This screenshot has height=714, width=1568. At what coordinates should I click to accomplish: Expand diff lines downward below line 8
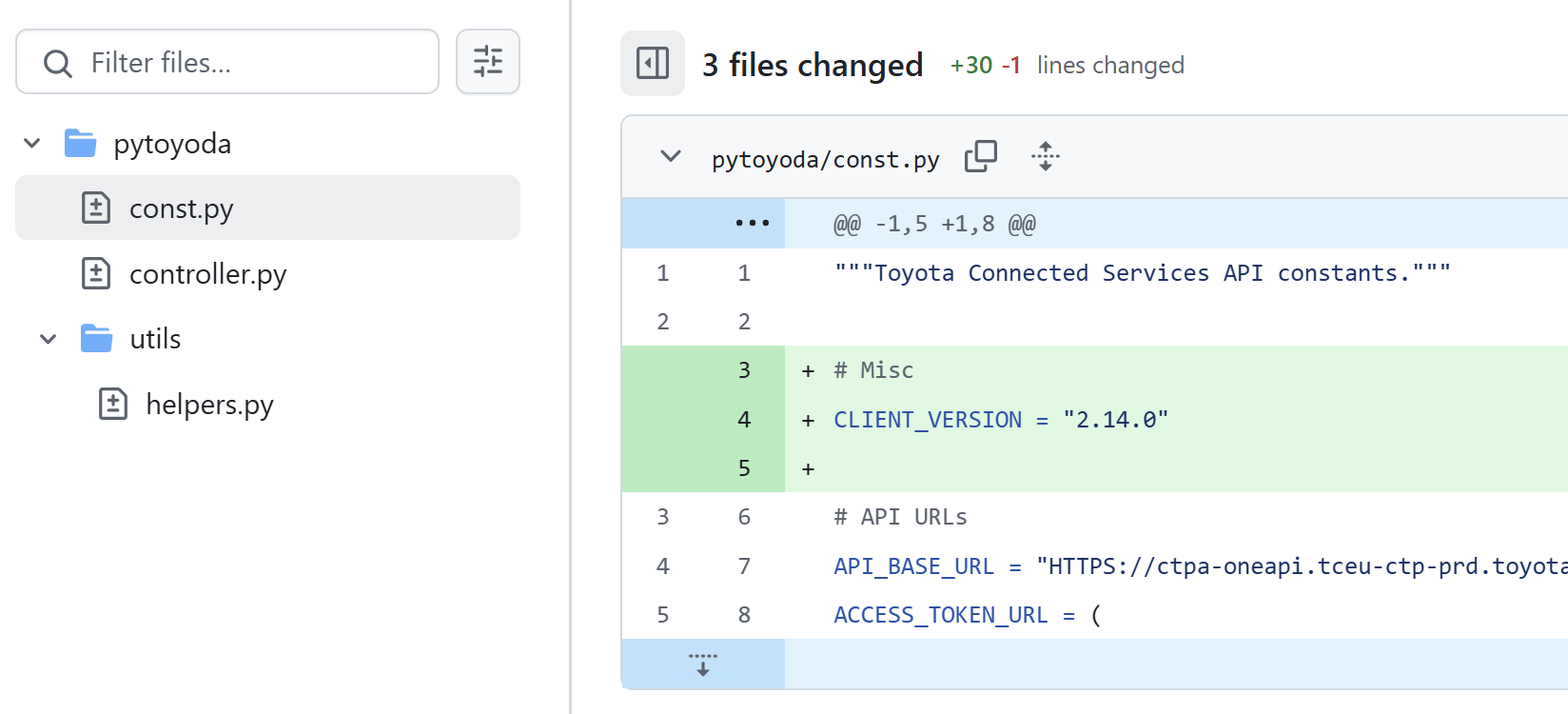pos(703,664)
